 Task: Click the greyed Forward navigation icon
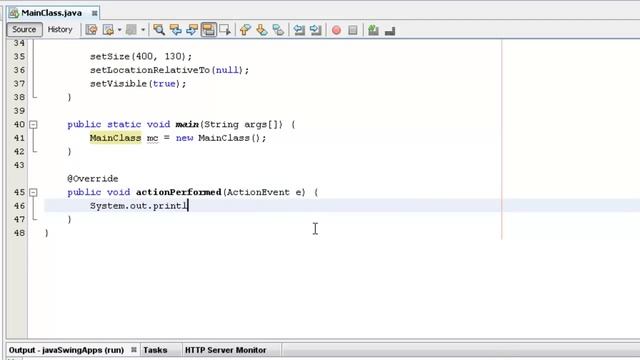pos(131,30)
